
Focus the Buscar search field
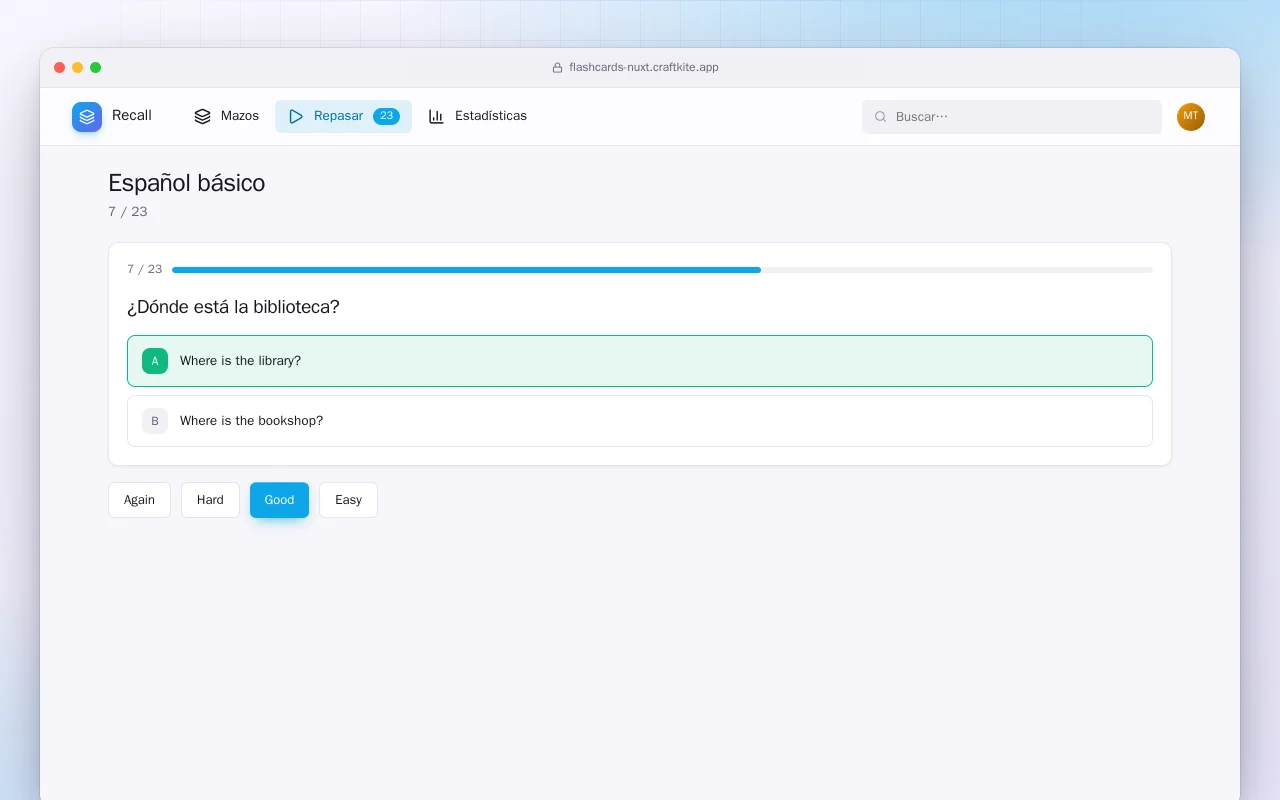1012,117
